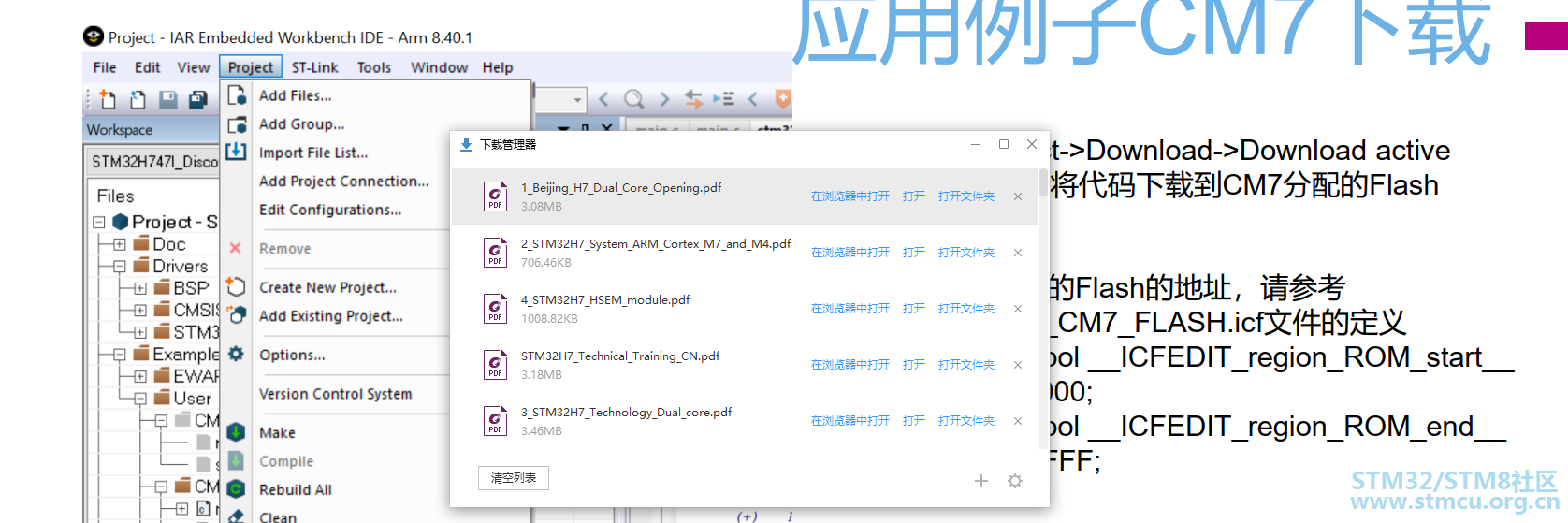This screenshot has width=1568, height=523.
Task: Collapse the Example folder
Action: tap(120, 355)
